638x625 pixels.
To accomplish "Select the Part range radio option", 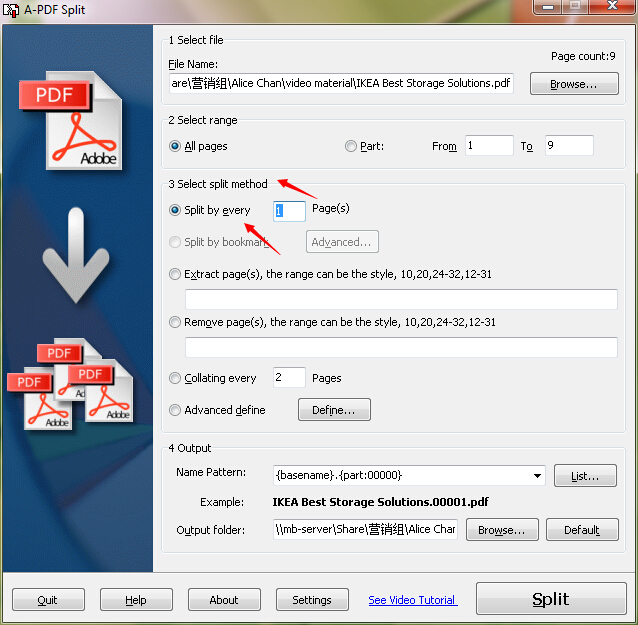I will (351, 146).
